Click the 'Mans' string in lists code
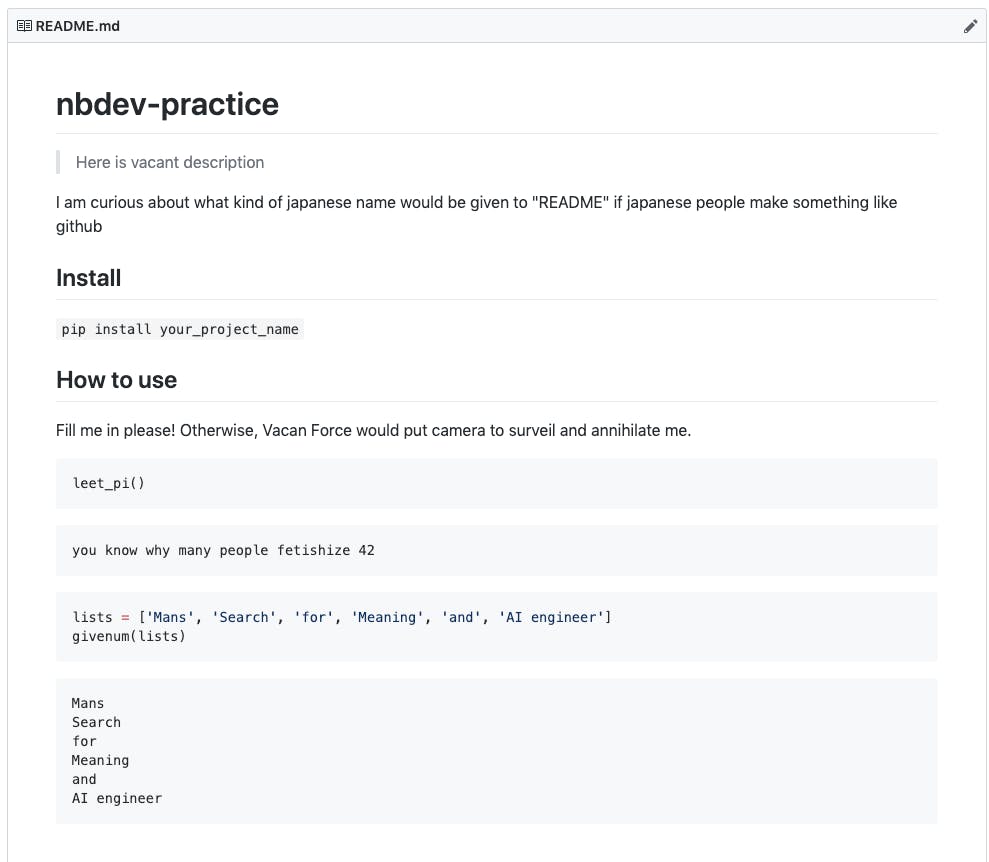The width and height of the screenshot is (989, 862). point(173,617)
